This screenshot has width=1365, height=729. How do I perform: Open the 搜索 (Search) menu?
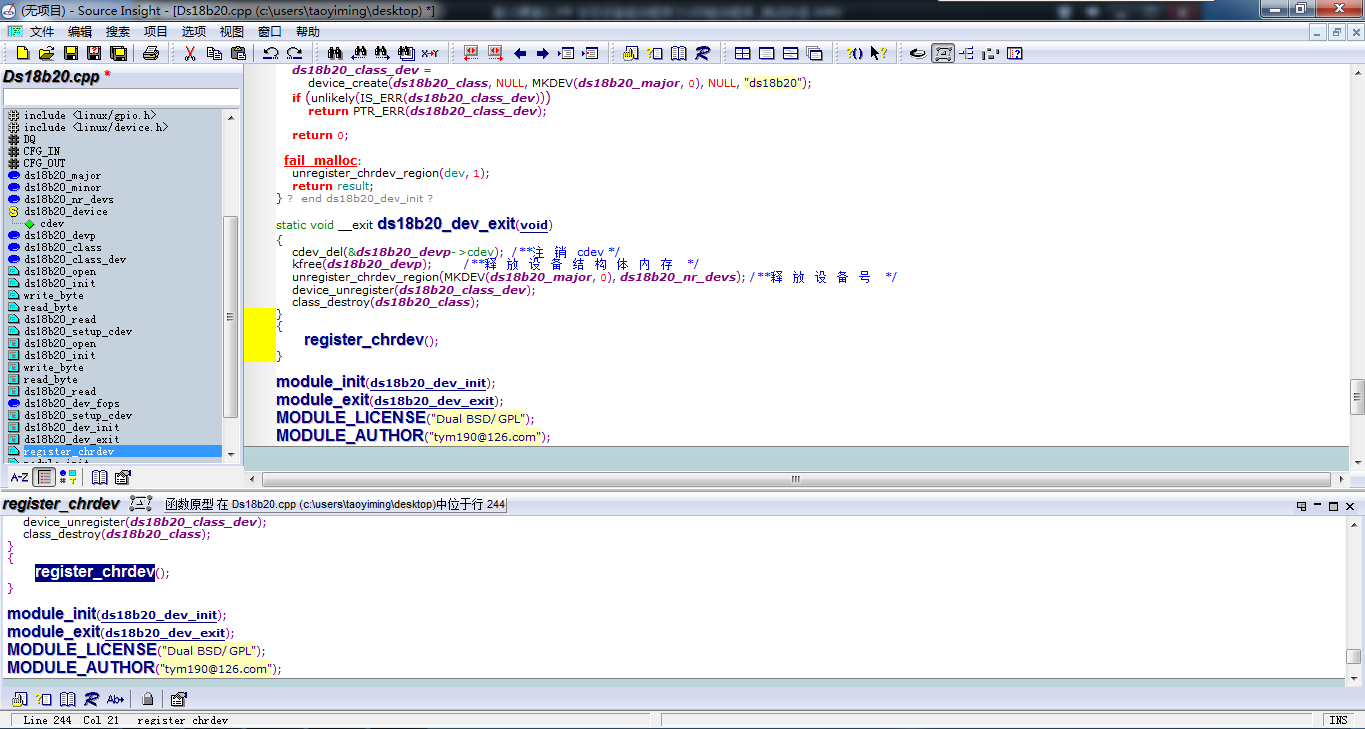(x=118, y=32)
